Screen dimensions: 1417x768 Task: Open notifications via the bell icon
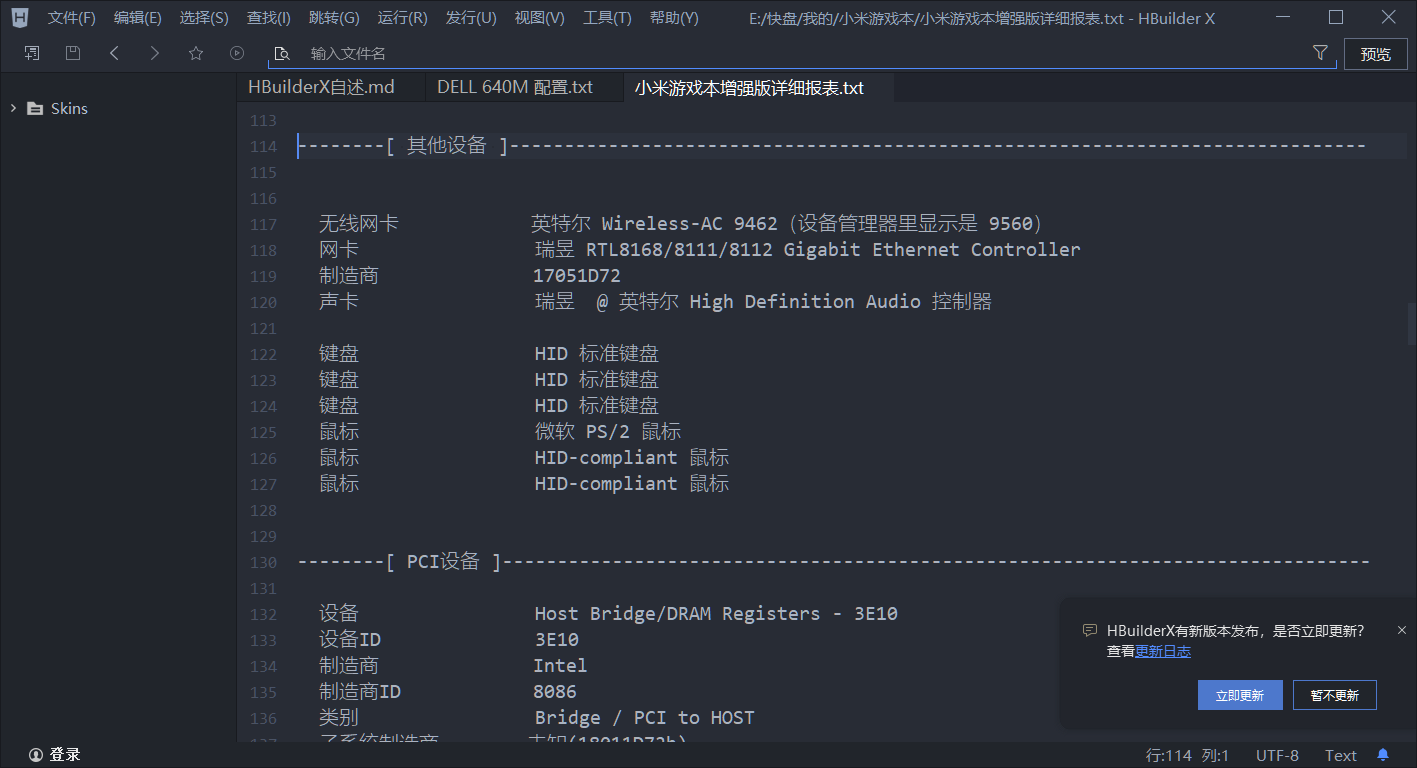click(x=1383, y=755)
